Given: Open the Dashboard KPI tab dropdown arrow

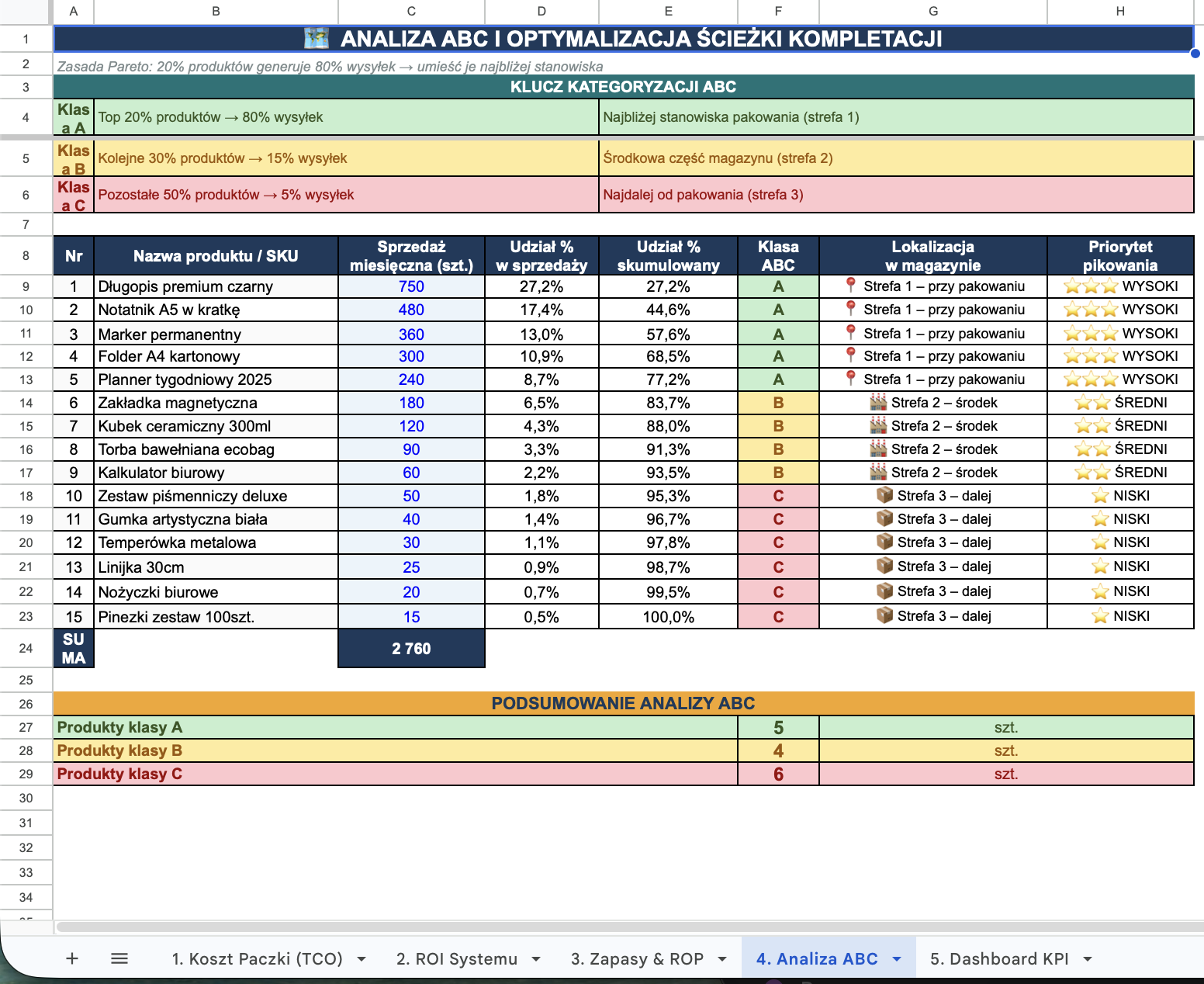Looking at the screenshot, I should click(x=1088, y=959).
